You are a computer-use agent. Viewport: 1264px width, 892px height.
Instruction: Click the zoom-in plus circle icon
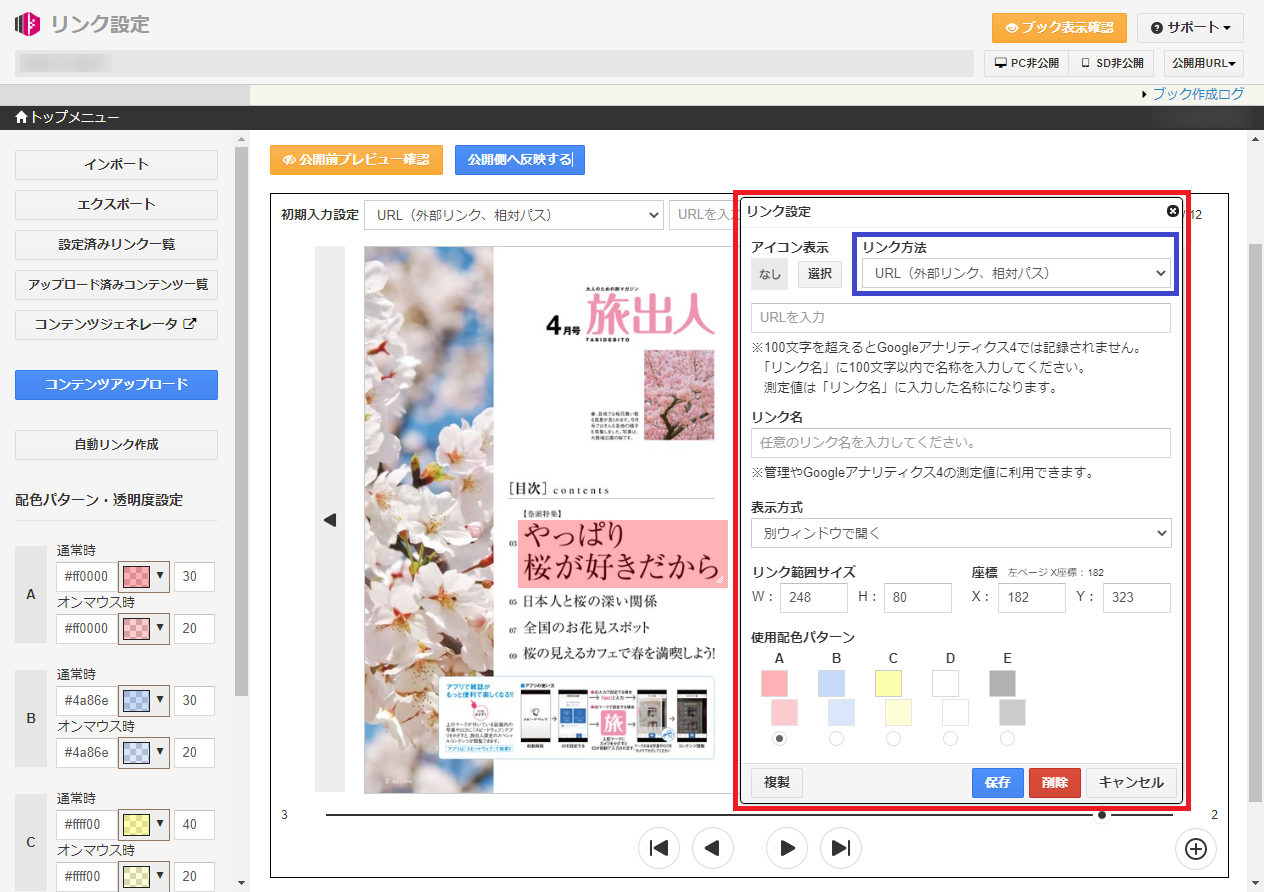tap(1195, 848)
